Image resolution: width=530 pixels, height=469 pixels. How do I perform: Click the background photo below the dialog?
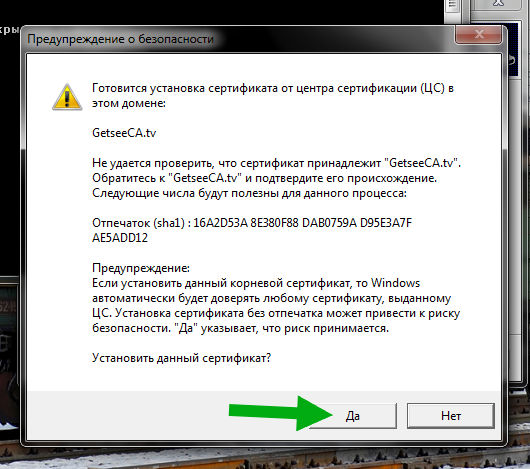(264, 459)
